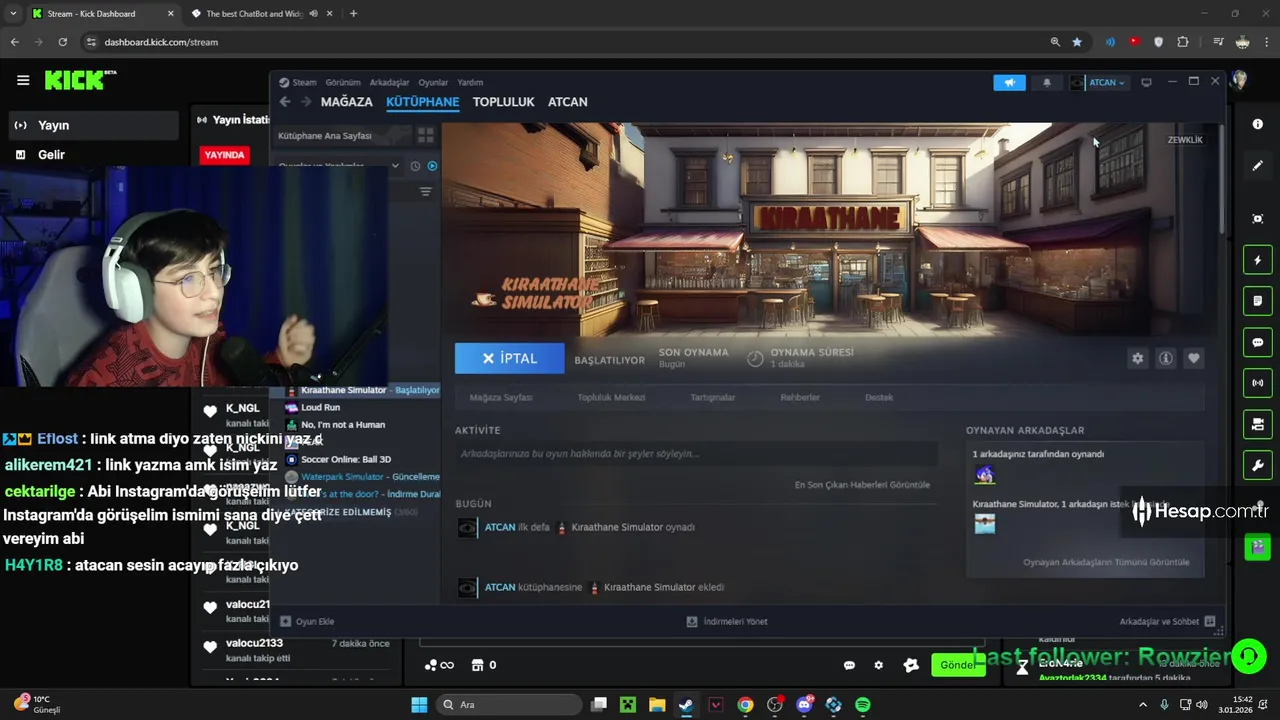
Task: Open Rehberler link
Action: (800, 397)
